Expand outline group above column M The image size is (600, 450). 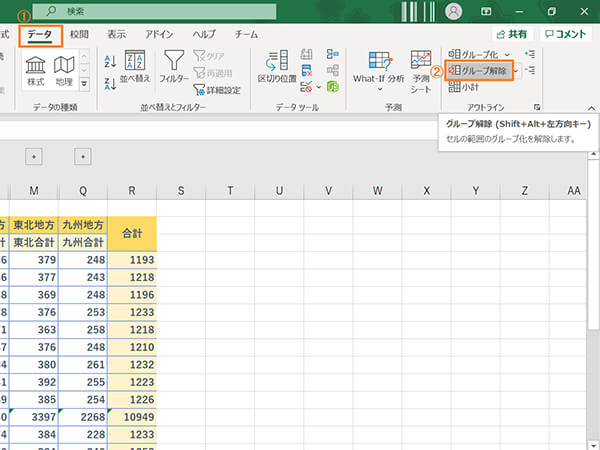pyautogui.click(x=34, y=156)
